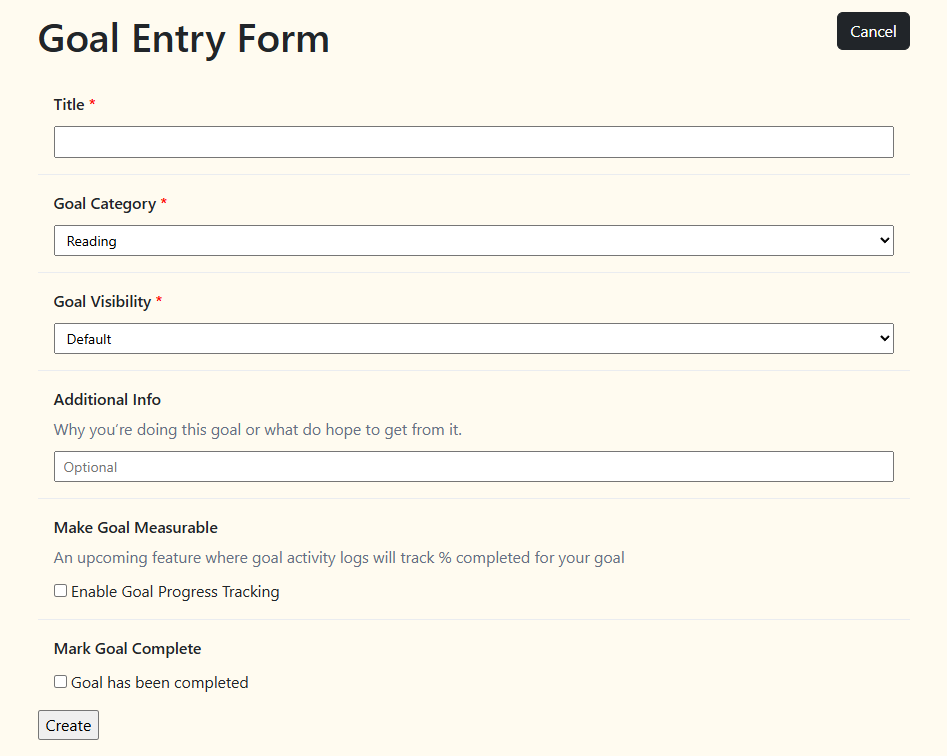Viewport: 947px width, 756px height.
Task: Open the Goal Category select showing Reading
Action: click(x=474, y=241)
